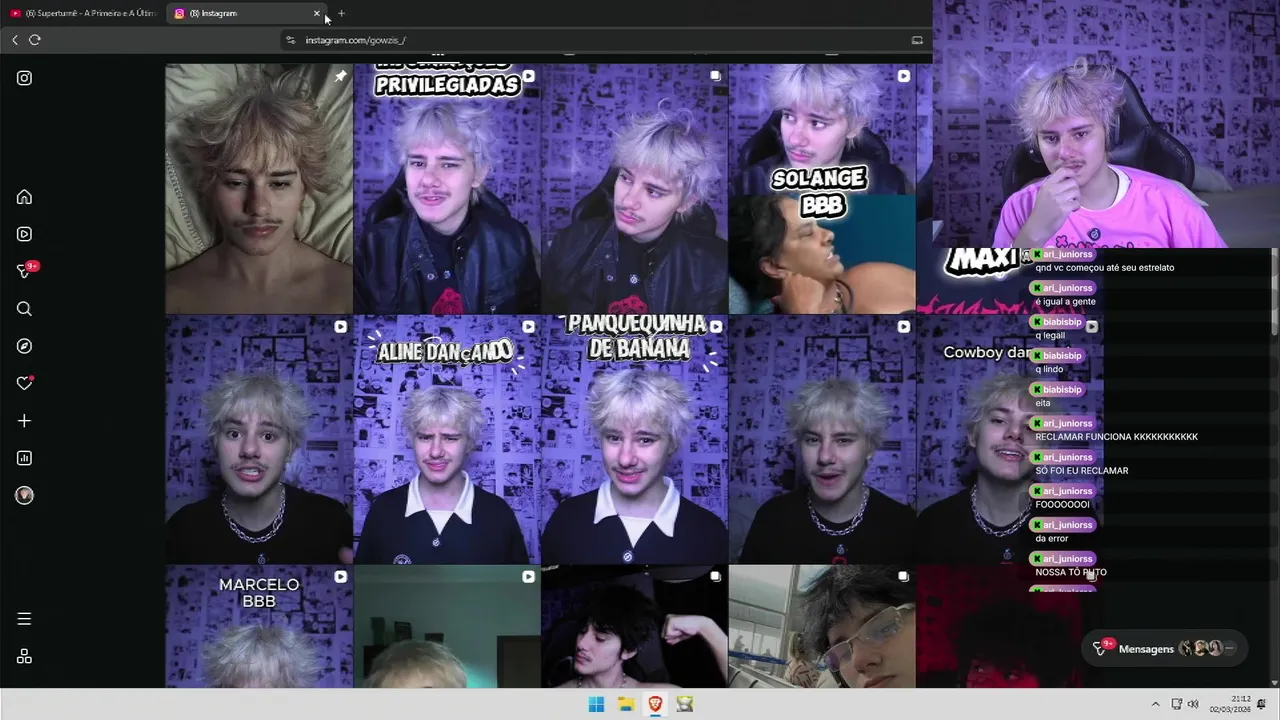Open Reels from the sidebar

(x=24, y=234)
